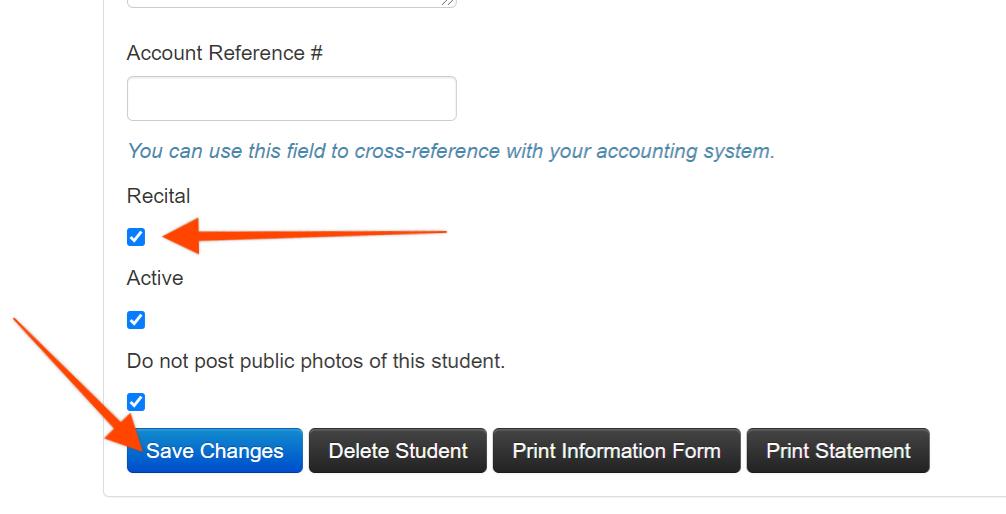Focus the Account Reference # input field
Image resolution: width=1006 pixels, height=514 pixels.
[x=292, y=98]
